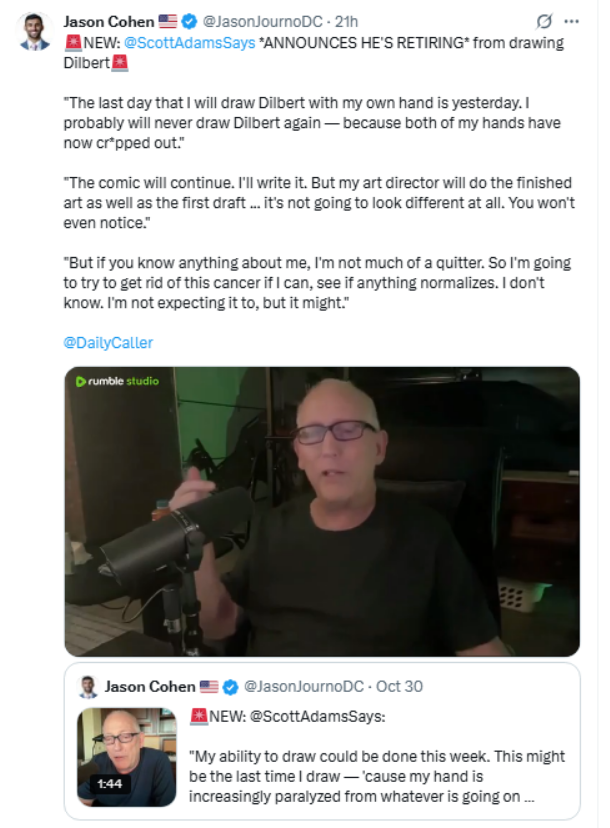Click the blue @ScottAdamsSays mention
Viewport: 610px width, 828px height.
coord(189,42)
